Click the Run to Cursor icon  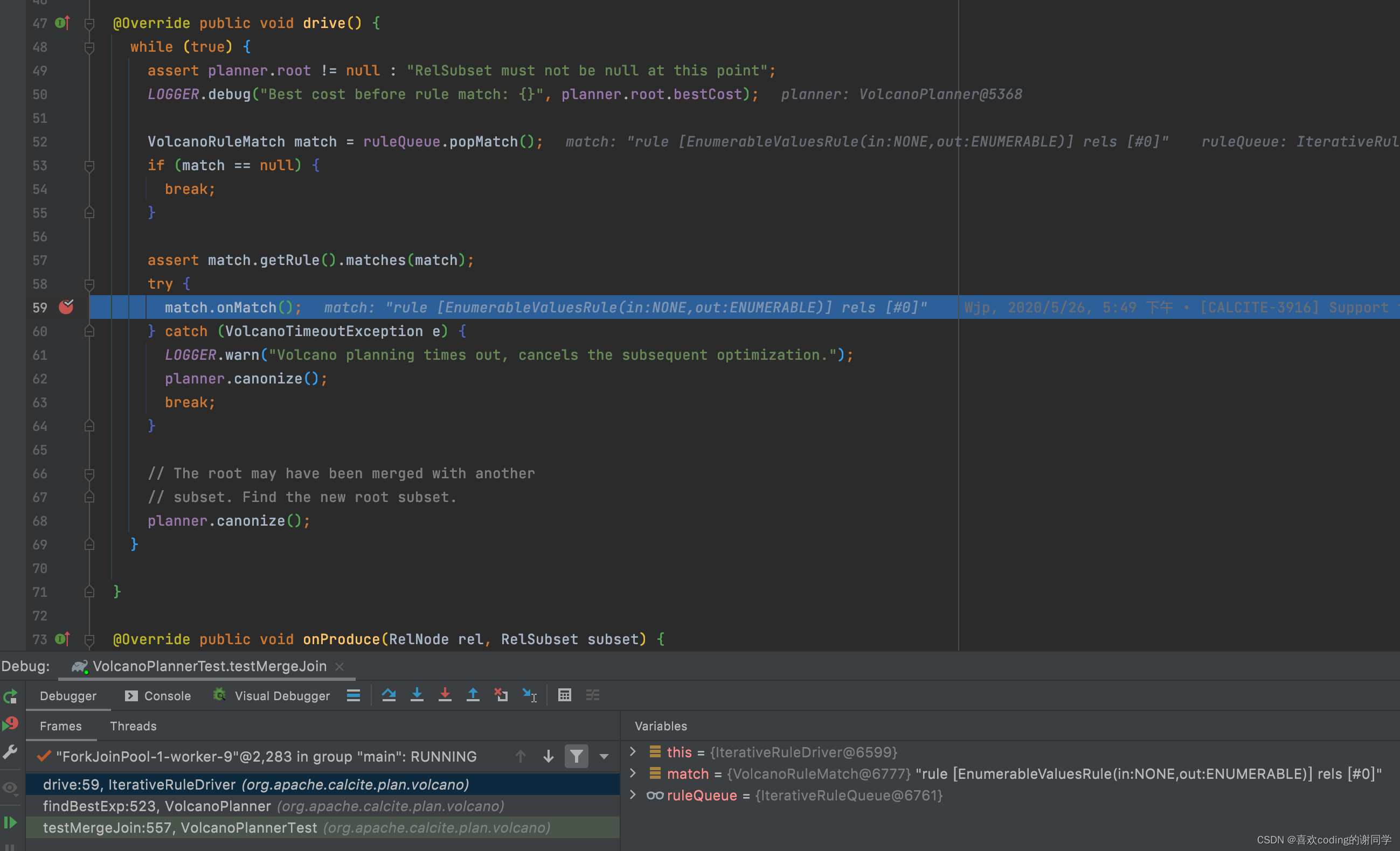[x=529, y=695]
